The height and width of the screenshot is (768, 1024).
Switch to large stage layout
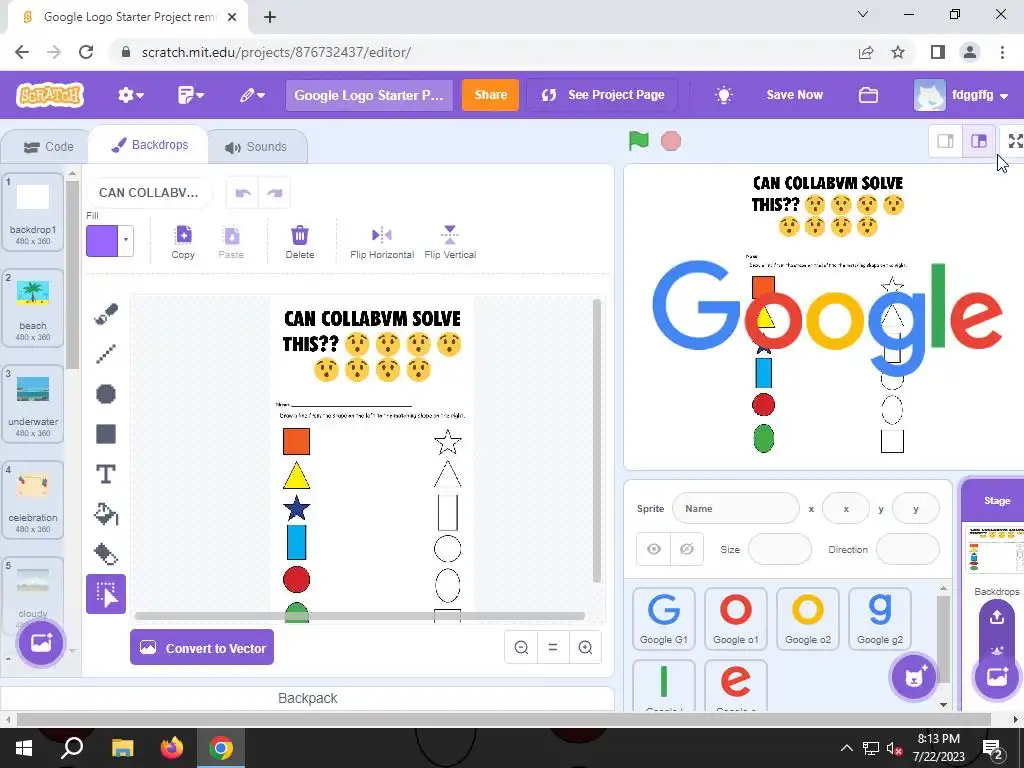(x=978, y=141)
